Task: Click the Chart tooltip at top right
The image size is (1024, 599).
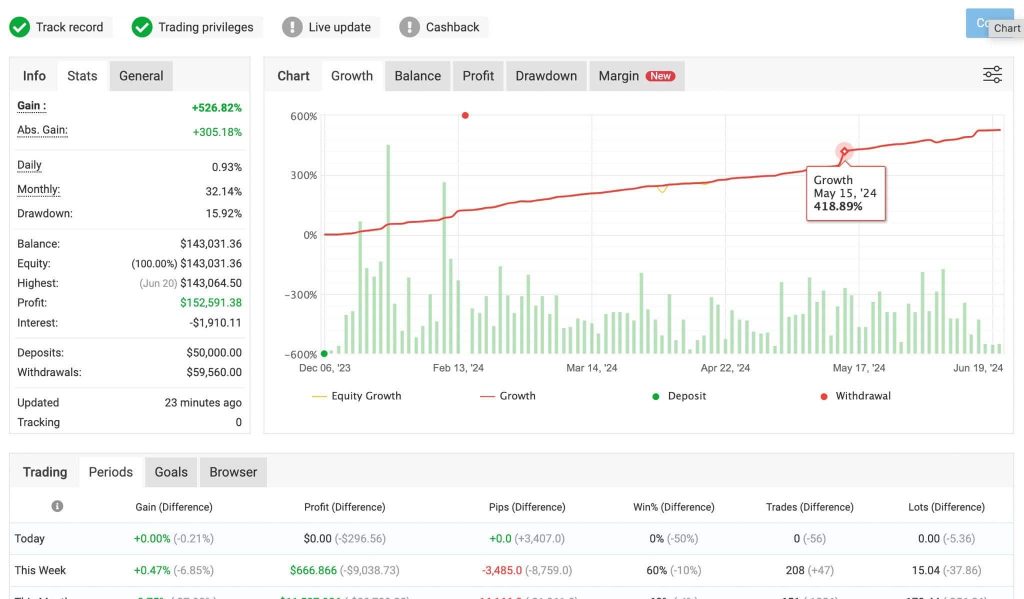Action: [x=1006, y=28]
